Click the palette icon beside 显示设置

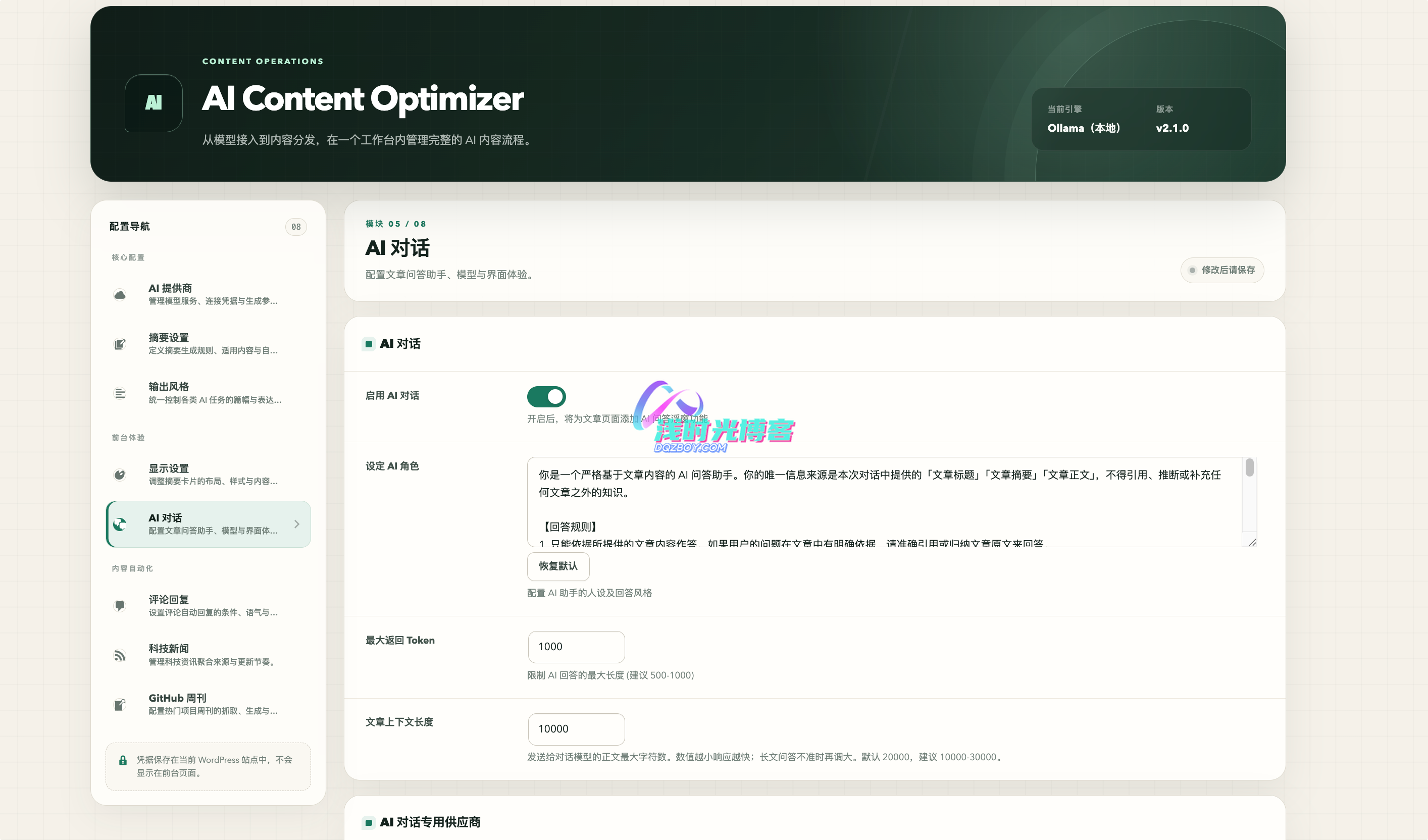click(120, 475)
